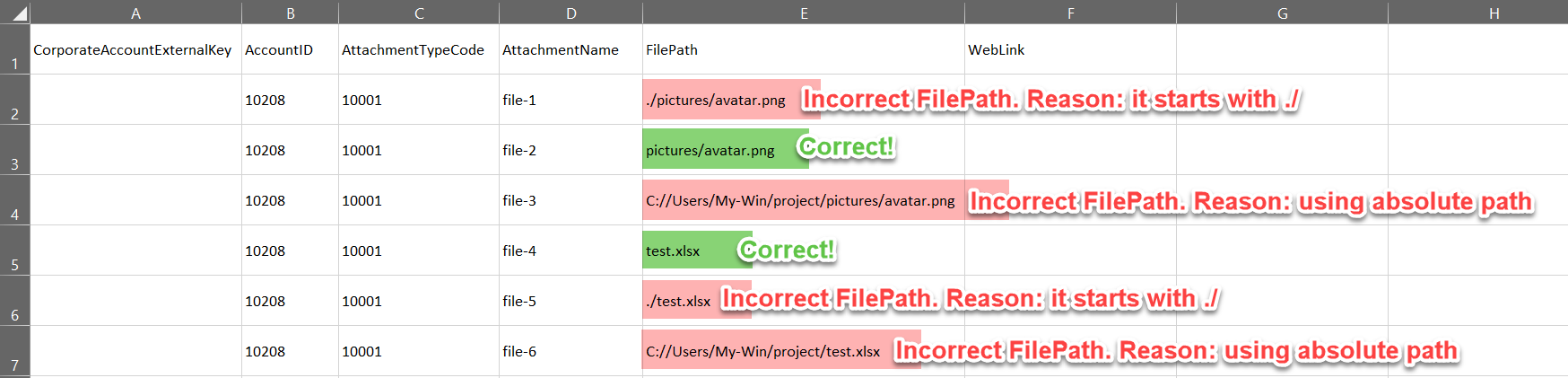Click the file-6 attachment name cell
This screenshot has width=1568, height=378.
571,351
